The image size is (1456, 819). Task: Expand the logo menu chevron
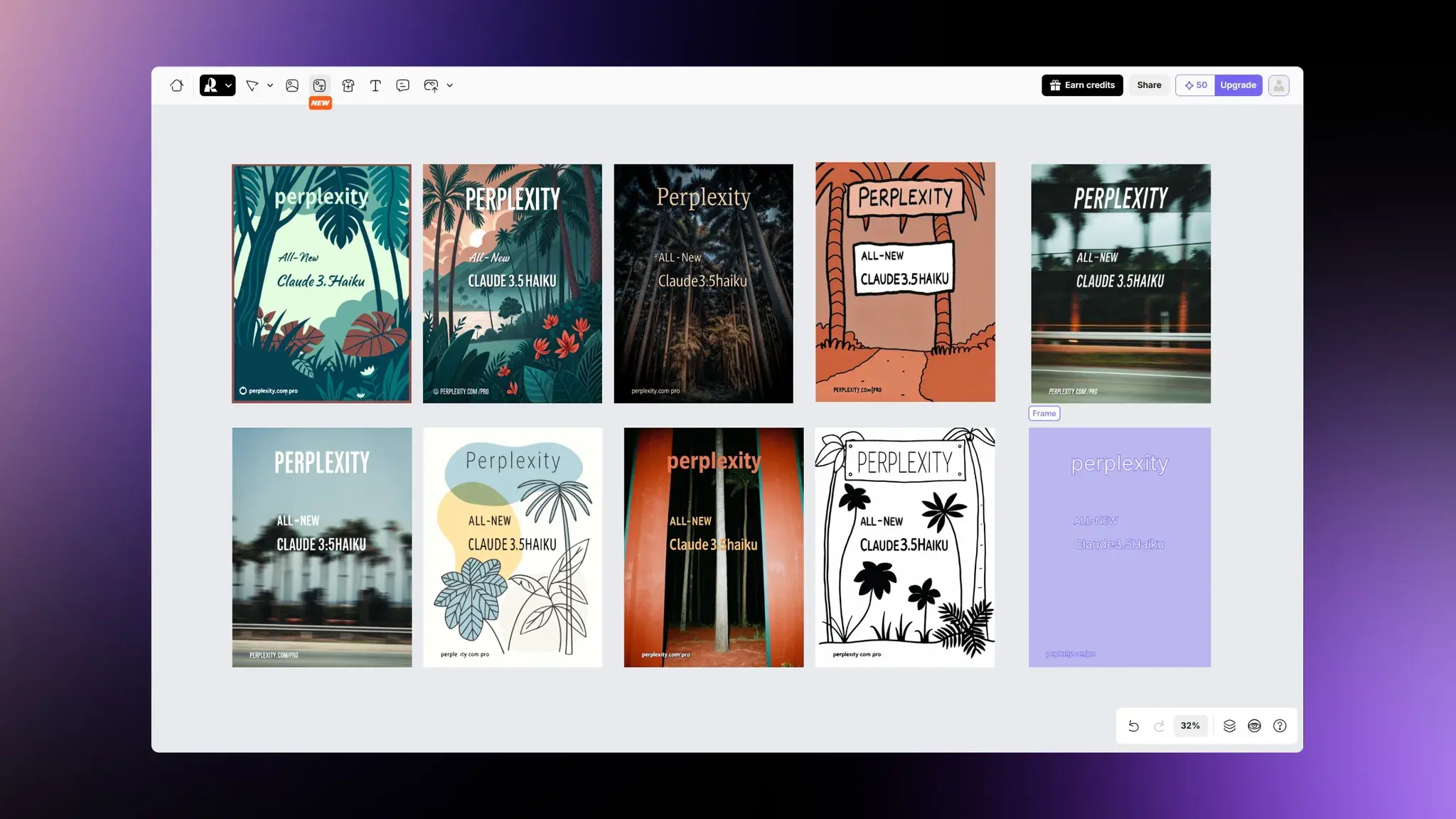(x=228, y=85)
